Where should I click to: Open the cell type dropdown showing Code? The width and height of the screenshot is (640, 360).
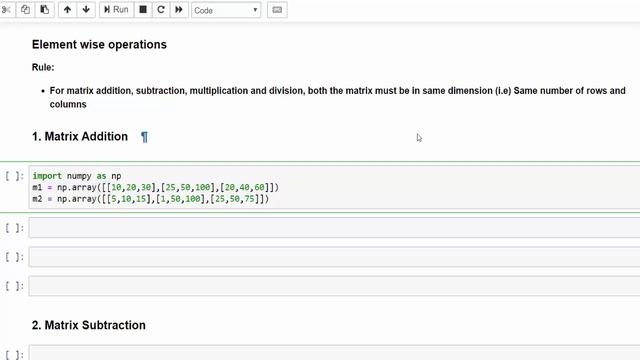pos(226,10)
